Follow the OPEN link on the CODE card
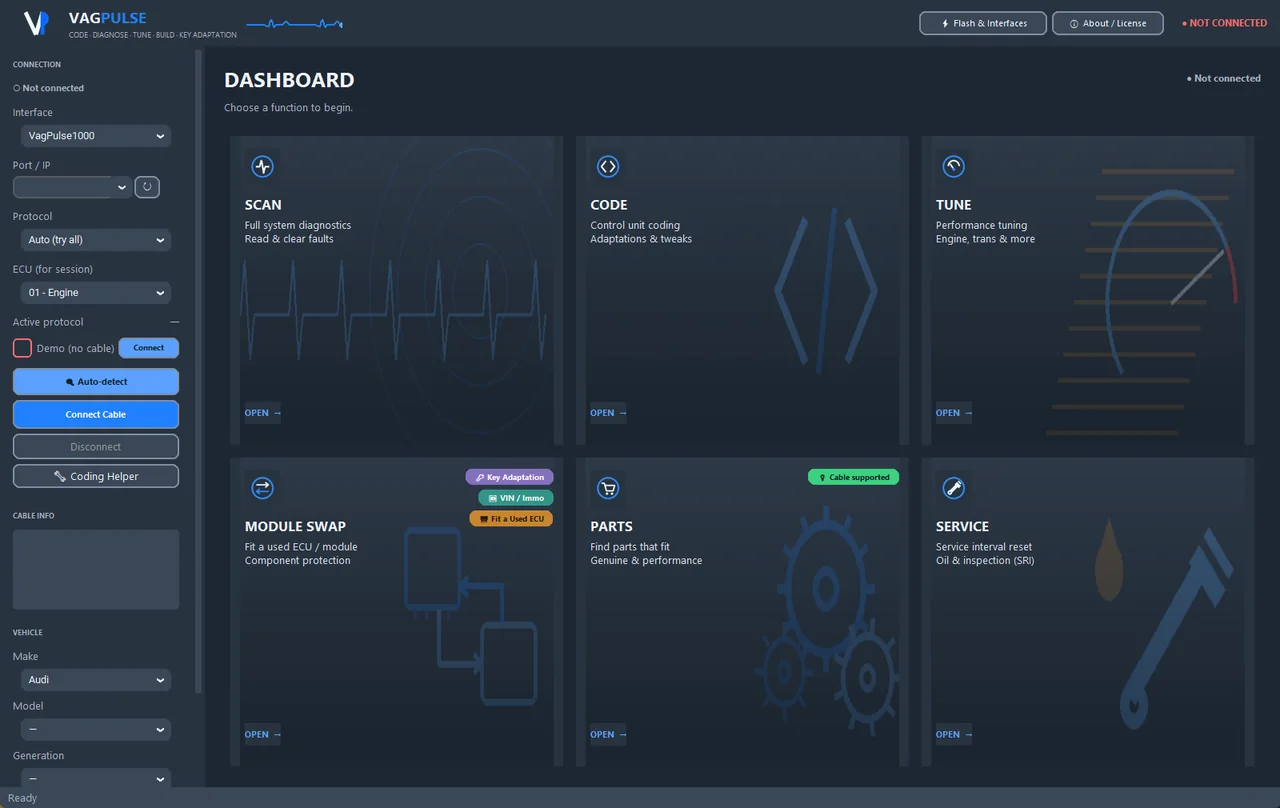This screenshot has height=808, width=1280. pos(609,413)
